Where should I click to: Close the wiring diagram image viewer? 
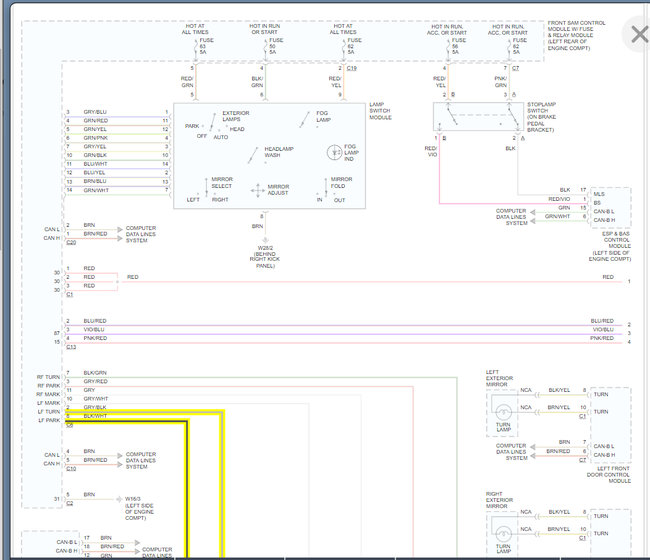[x=637, y=35]
